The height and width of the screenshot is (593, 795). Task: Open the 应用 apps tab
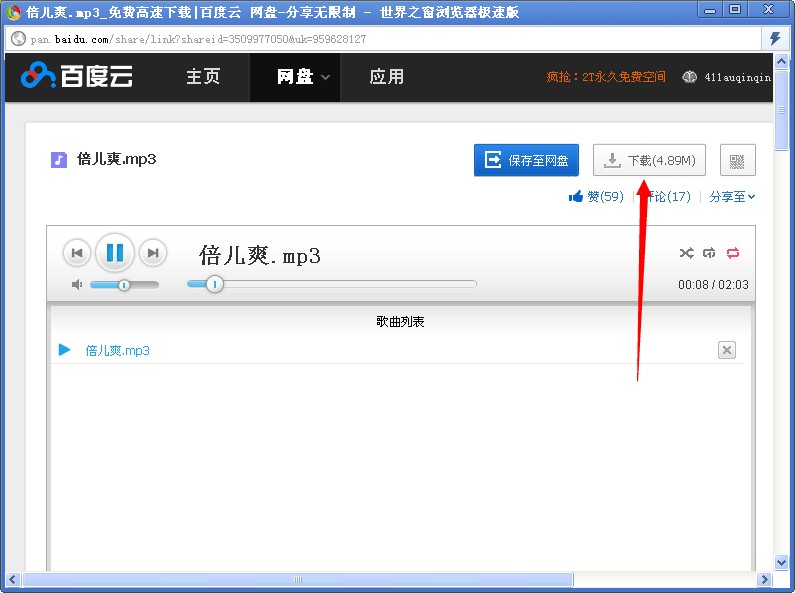pos(386,77)
